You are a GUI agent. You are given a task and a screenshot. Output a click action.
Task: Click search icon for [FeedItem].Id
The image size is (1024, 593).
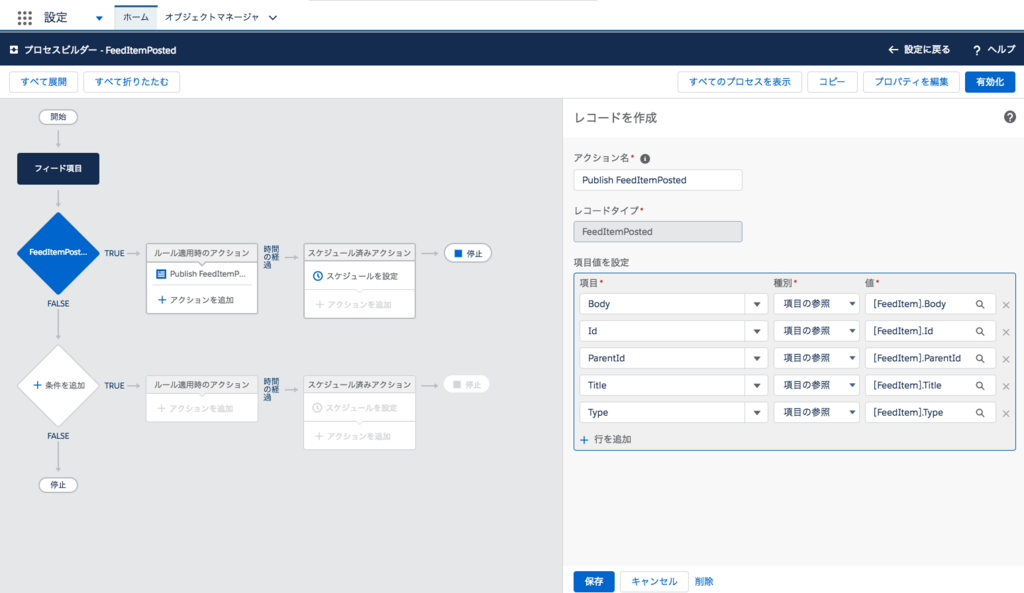(980, 331)
